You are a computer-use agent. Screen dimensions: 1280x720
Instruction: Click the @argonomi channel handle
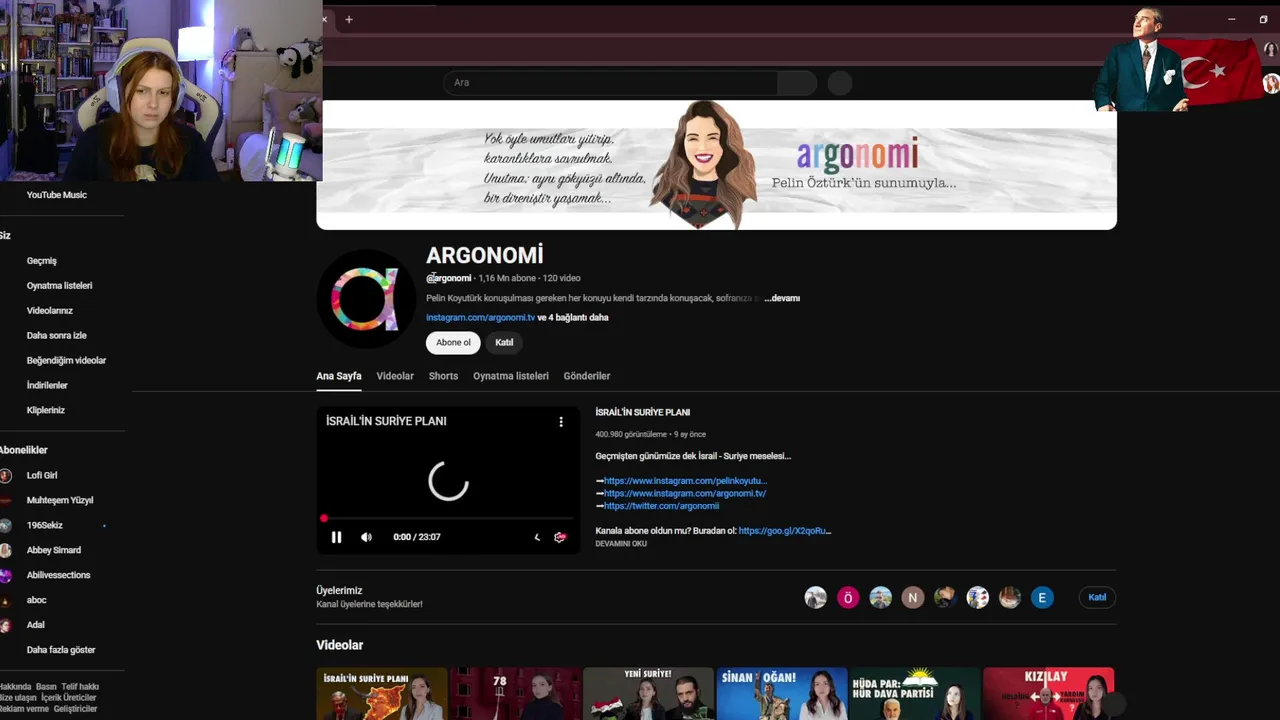point(449,278)
